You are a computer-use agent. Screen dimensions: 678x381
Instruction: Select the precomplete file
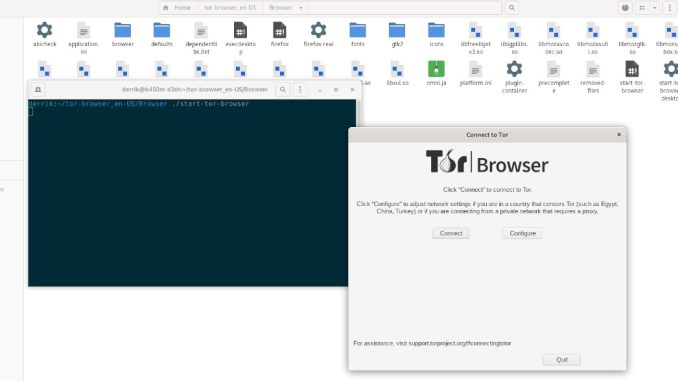pyautogui.click(x=553, y=77)
